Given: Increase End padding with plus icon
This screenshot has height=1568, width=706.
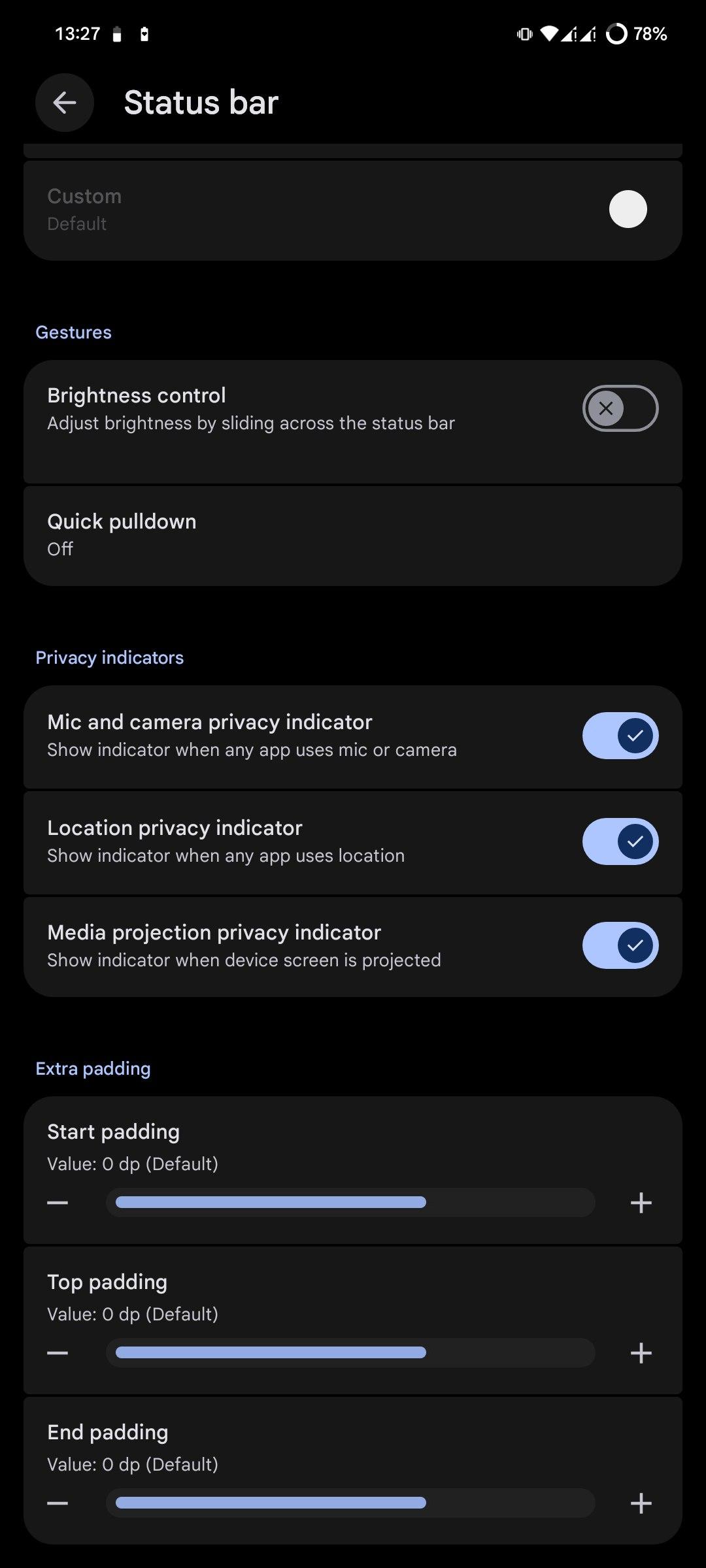Looking at the screenshot, I should (641, 1503).
